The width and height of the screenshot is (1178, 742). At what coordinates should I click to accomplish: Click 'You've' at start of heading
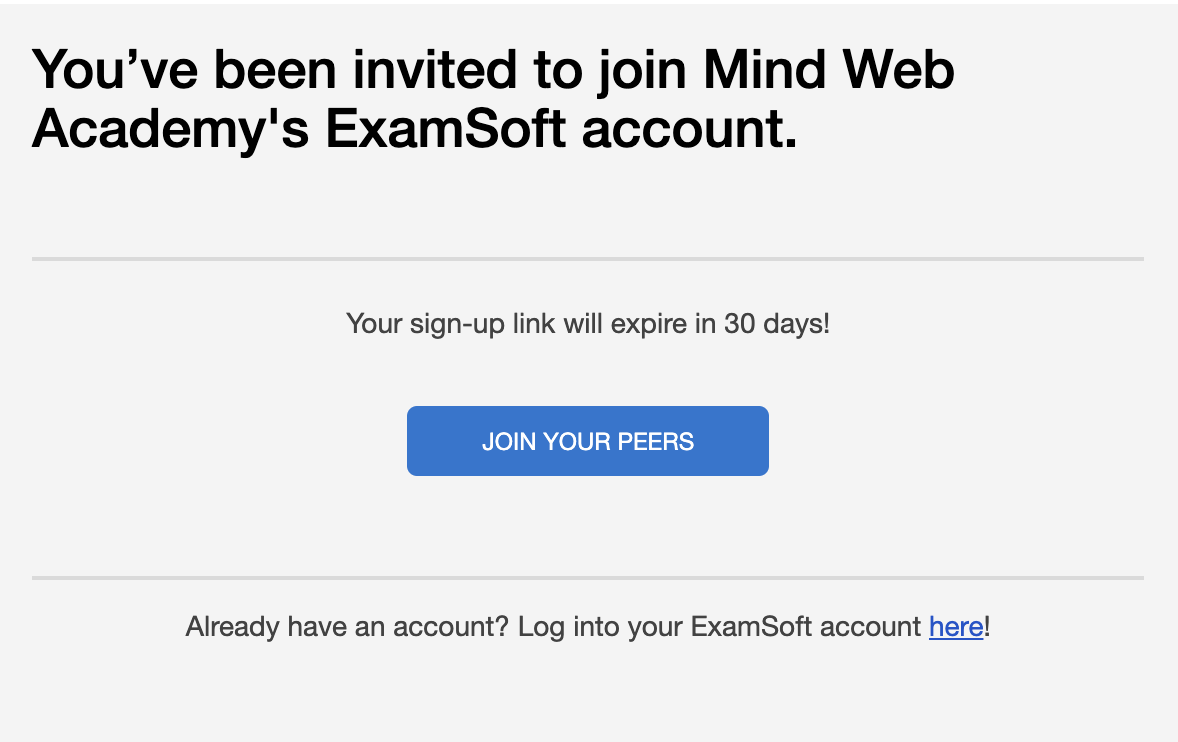tap(115, 70)
